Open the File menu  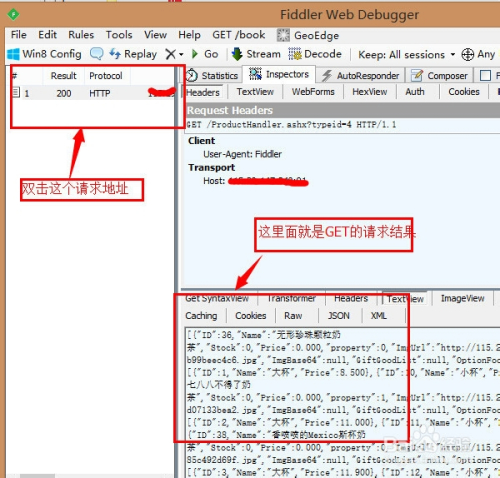tap(19, 35)
